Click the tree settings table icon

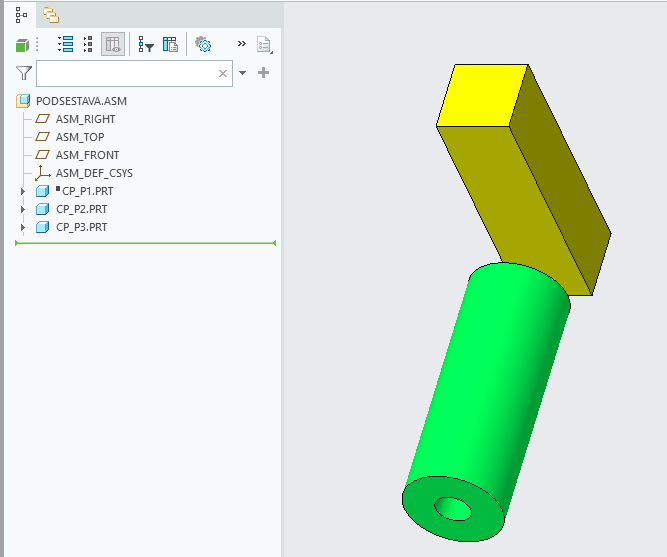[170, 44]
